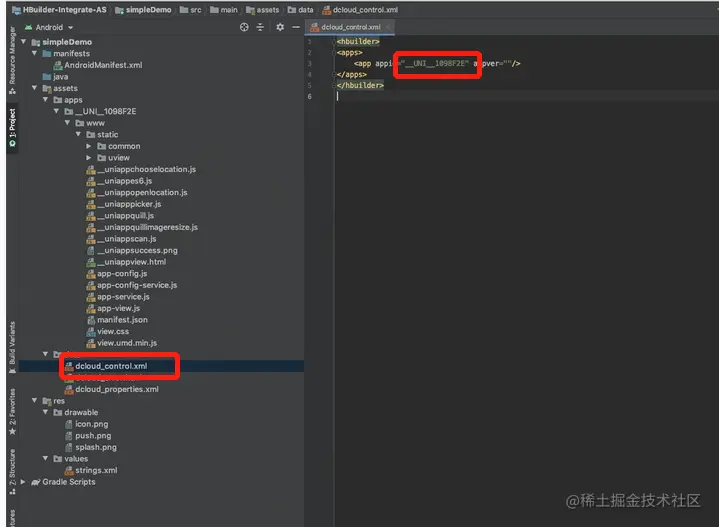
Task: Open the 2: Favorites side tab
Action: pos(12,411)
